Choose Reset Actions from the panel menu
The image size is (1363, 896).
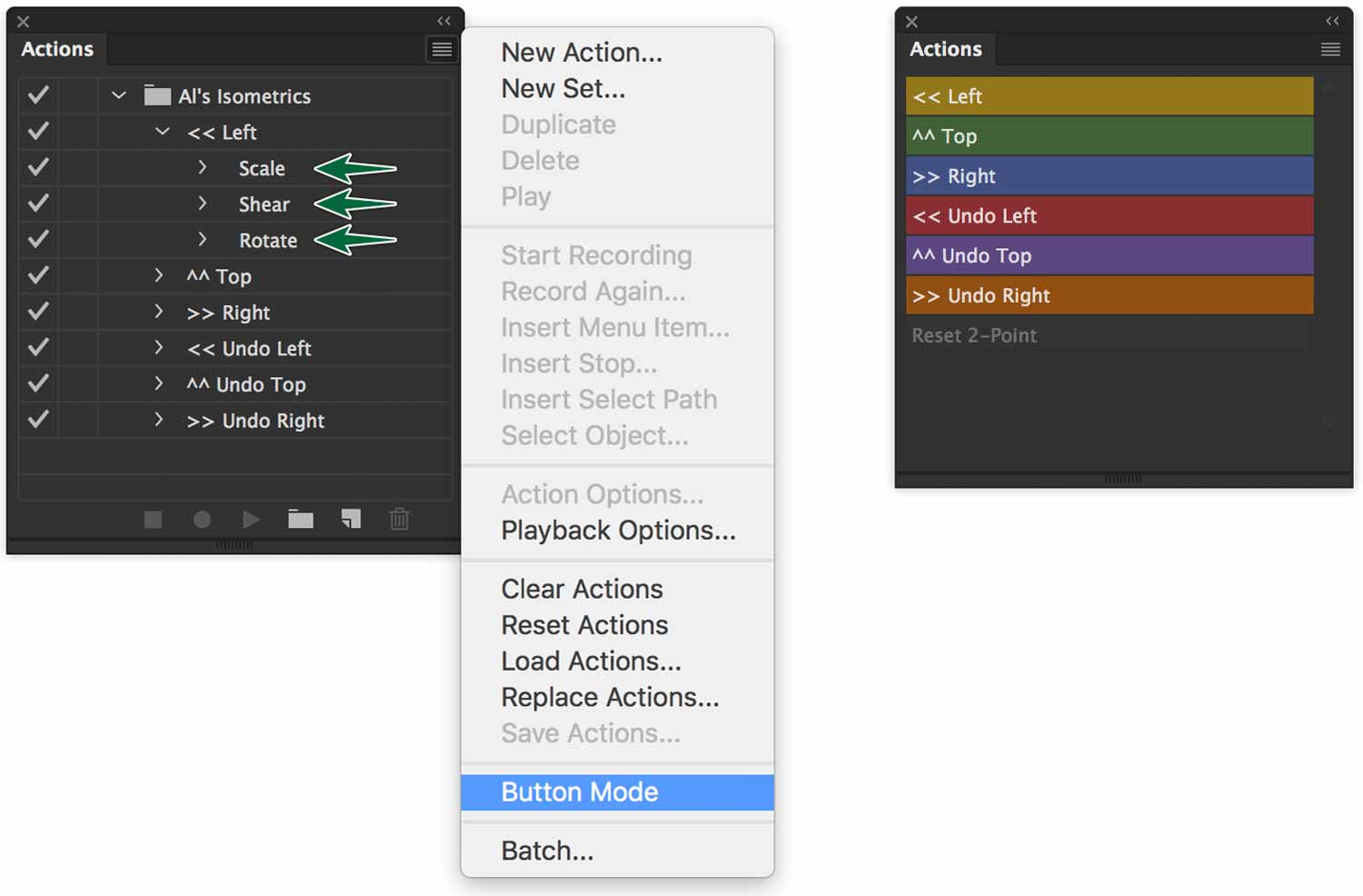tap(618, 625)
